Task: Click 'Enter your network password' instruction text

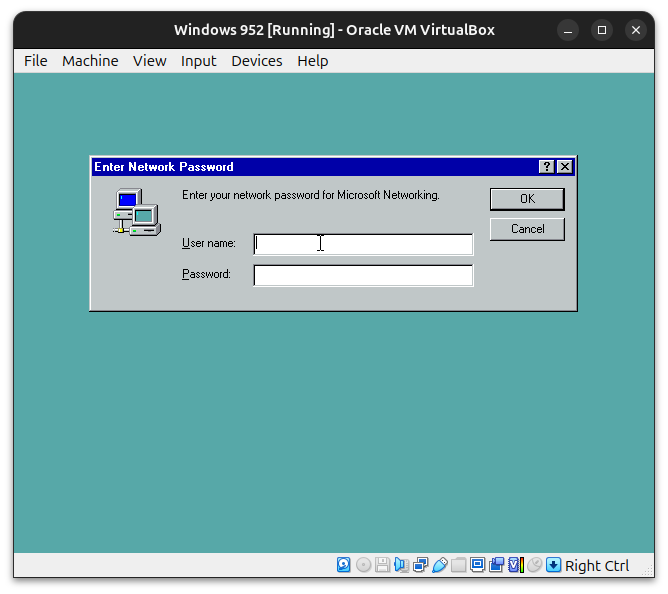Action: pyautogui.click(x=311, y=195)
